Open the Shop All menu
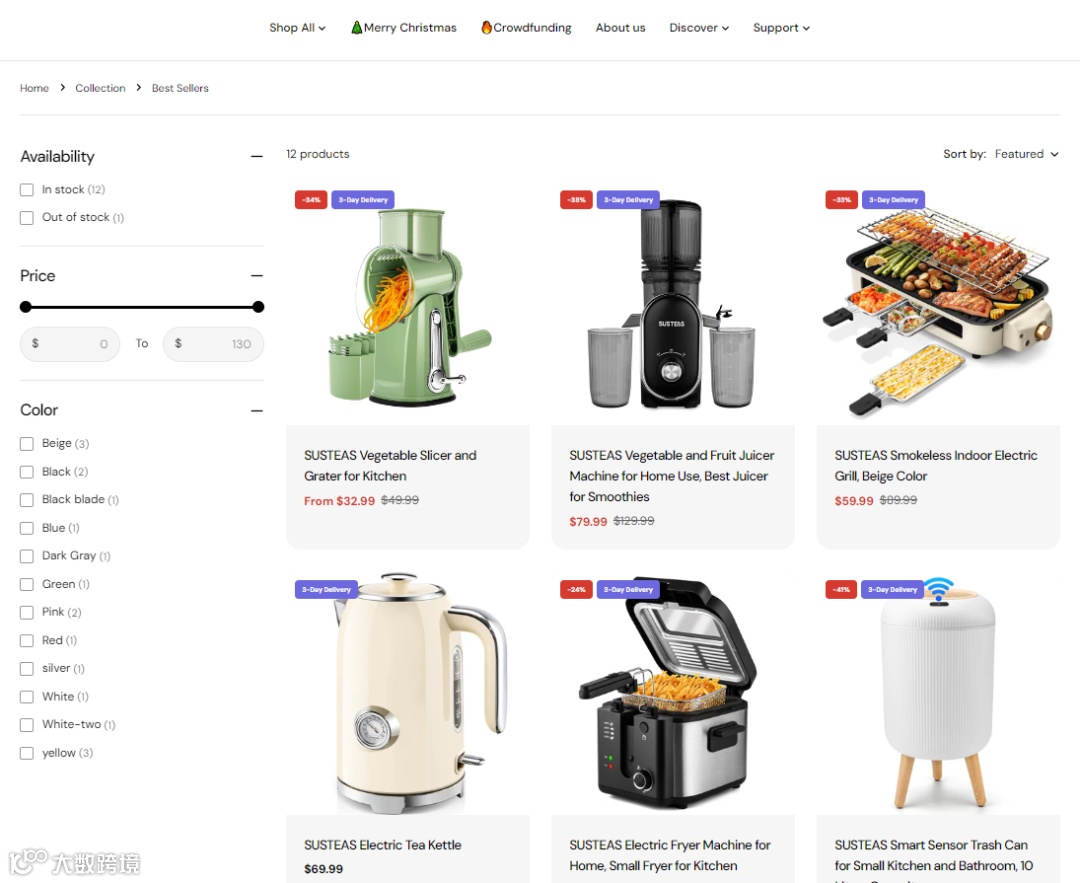Screen dimensions: 1080x883 coord(298,28)
